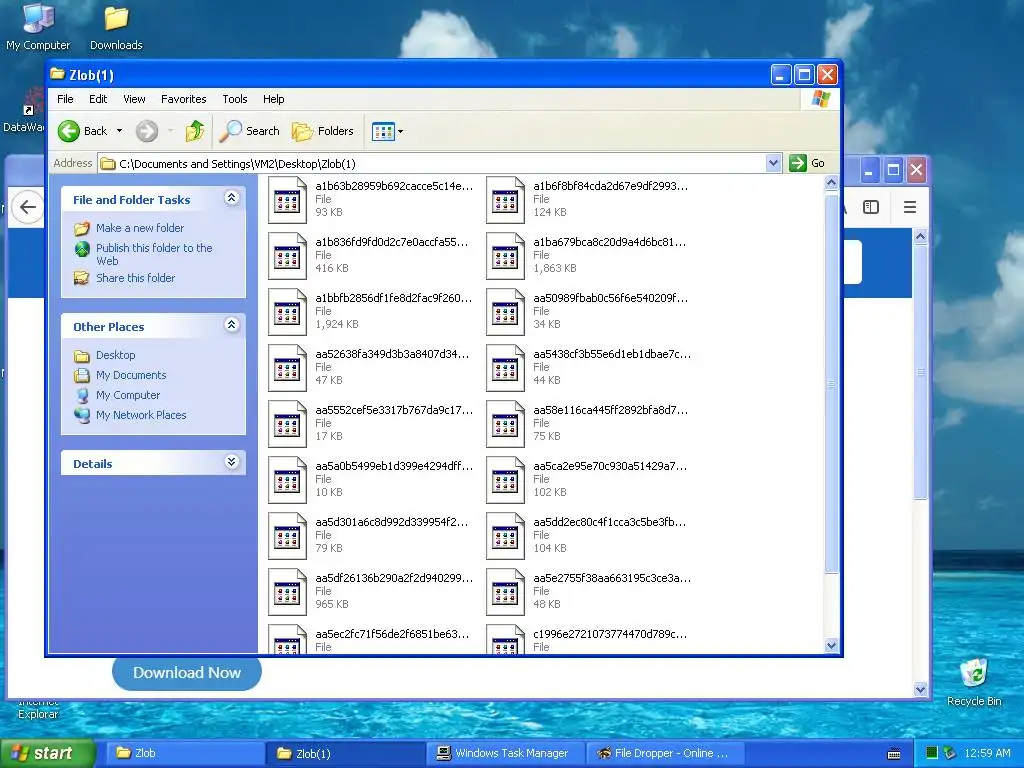The image size is (1024, 768).
Task: Collapse the File and Folder Tasks panel
Action: point(231,198)
